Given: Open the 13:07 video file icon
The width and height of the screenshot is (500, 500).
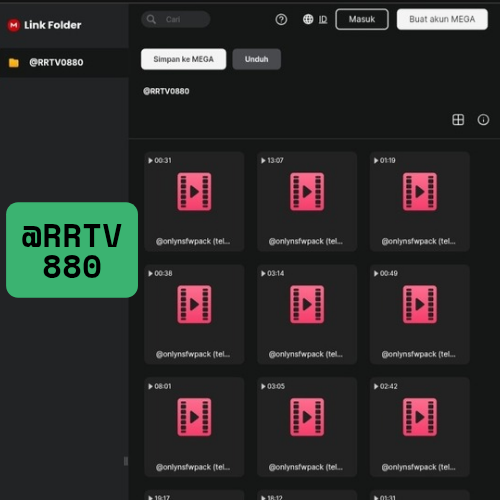Looking at the screenshot, I should (307, 192).
